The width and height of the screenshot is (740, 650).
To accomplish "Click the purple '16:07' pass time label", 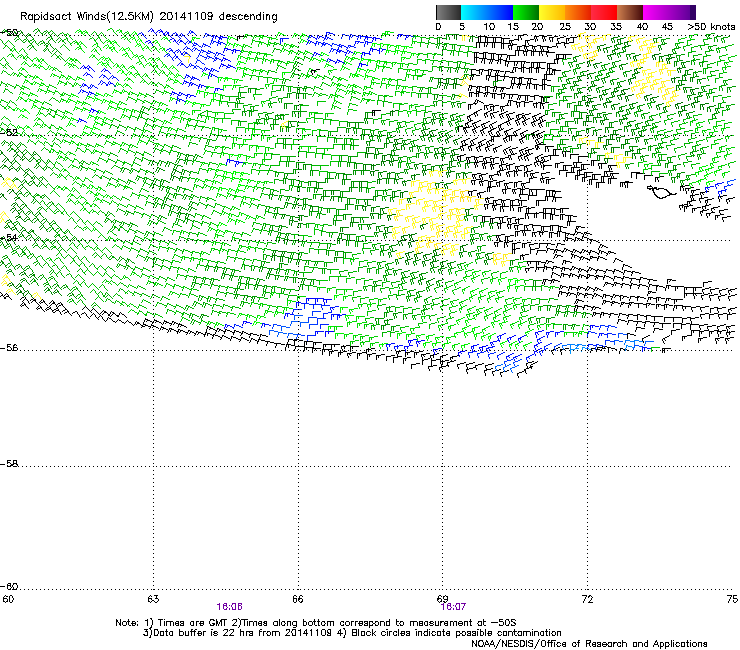I will 453,607.
